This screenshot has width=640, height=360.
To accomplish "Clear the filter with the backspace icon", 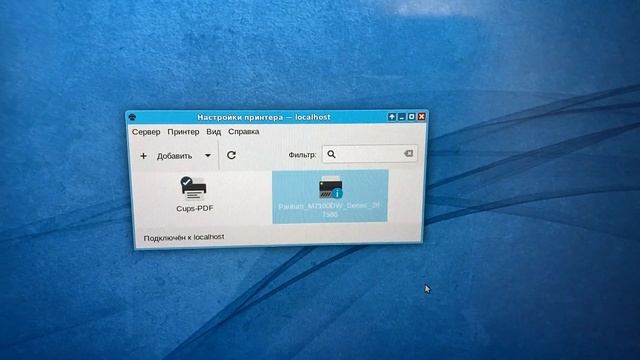I will coord(408,153).
